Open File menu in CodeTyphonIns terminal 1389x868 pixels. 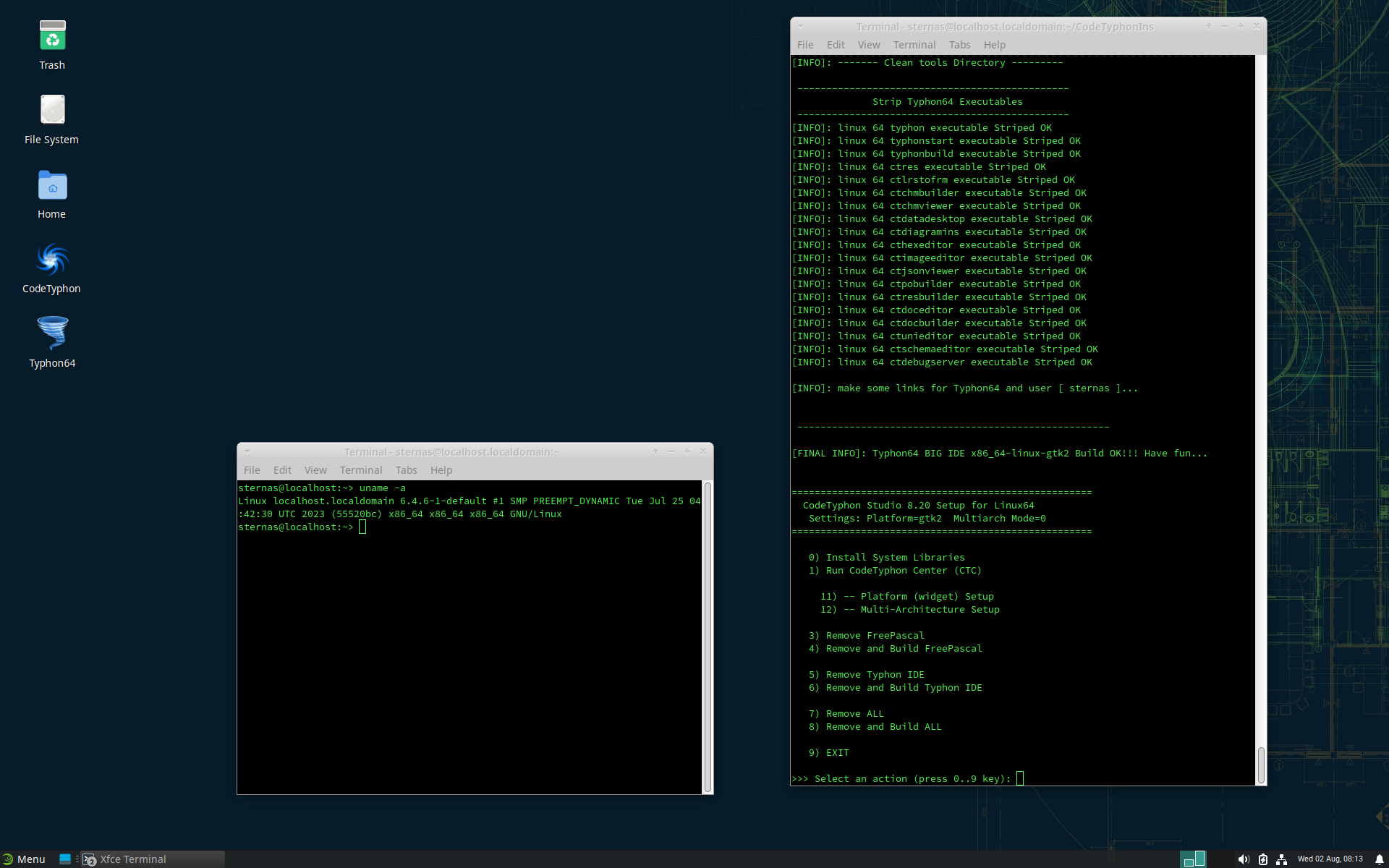805,45
